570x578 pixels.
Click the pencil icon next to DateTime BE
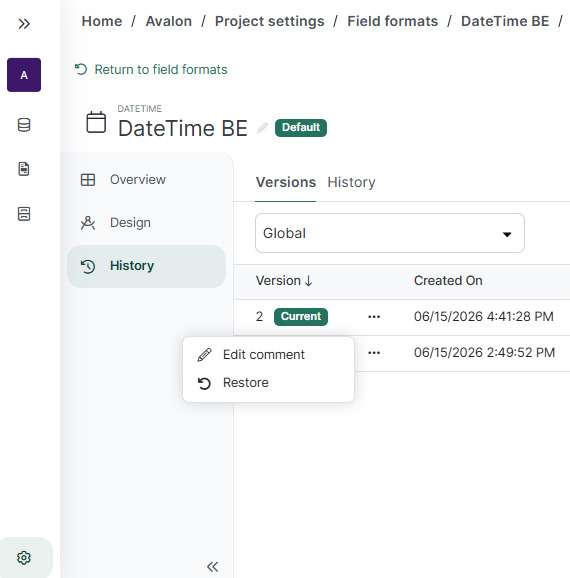point(262,128)
